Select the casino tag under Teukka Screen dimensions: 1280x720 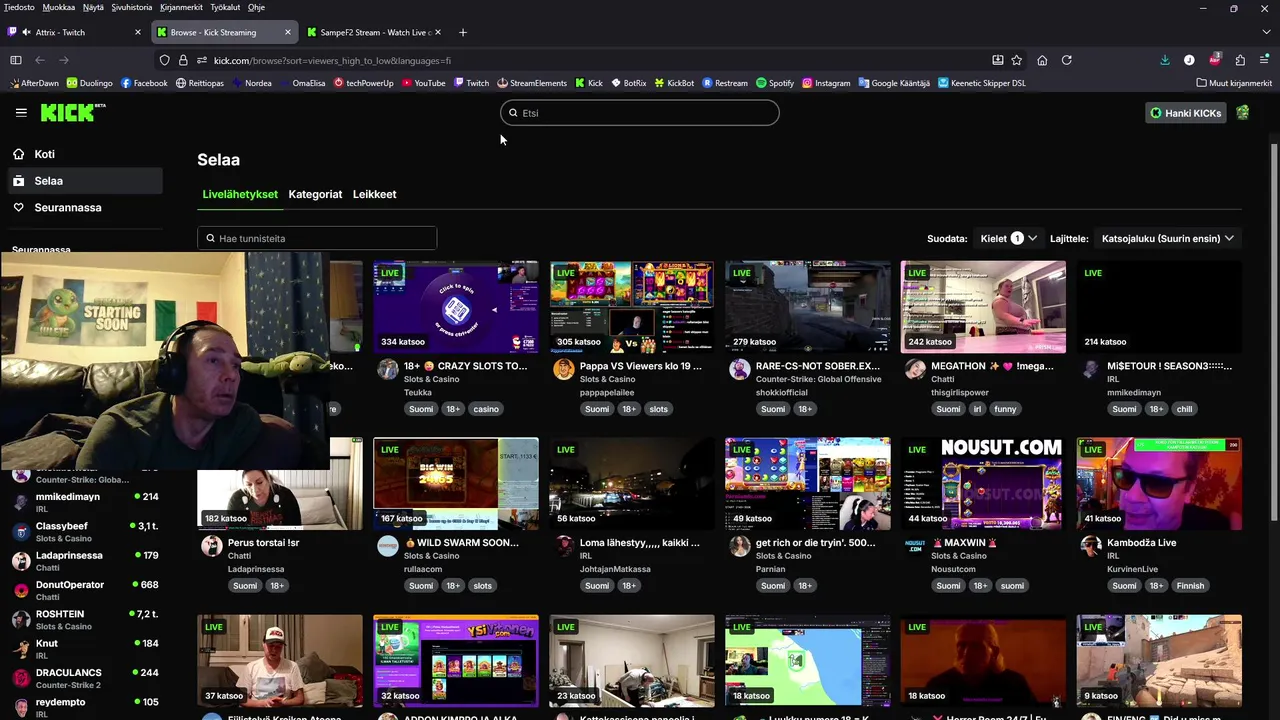[x=486, y=409]
